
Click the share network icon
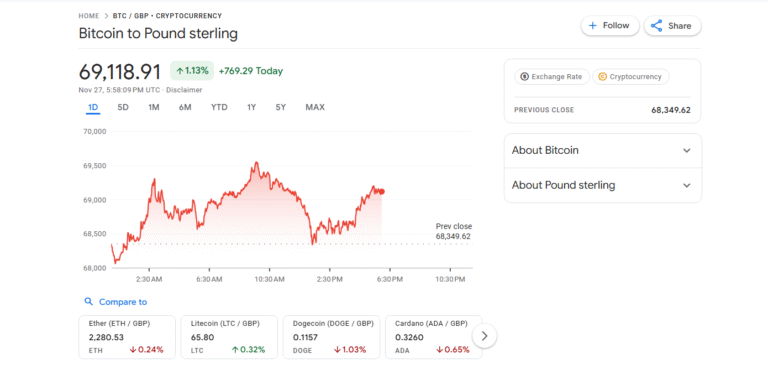(x=657, y=26)
